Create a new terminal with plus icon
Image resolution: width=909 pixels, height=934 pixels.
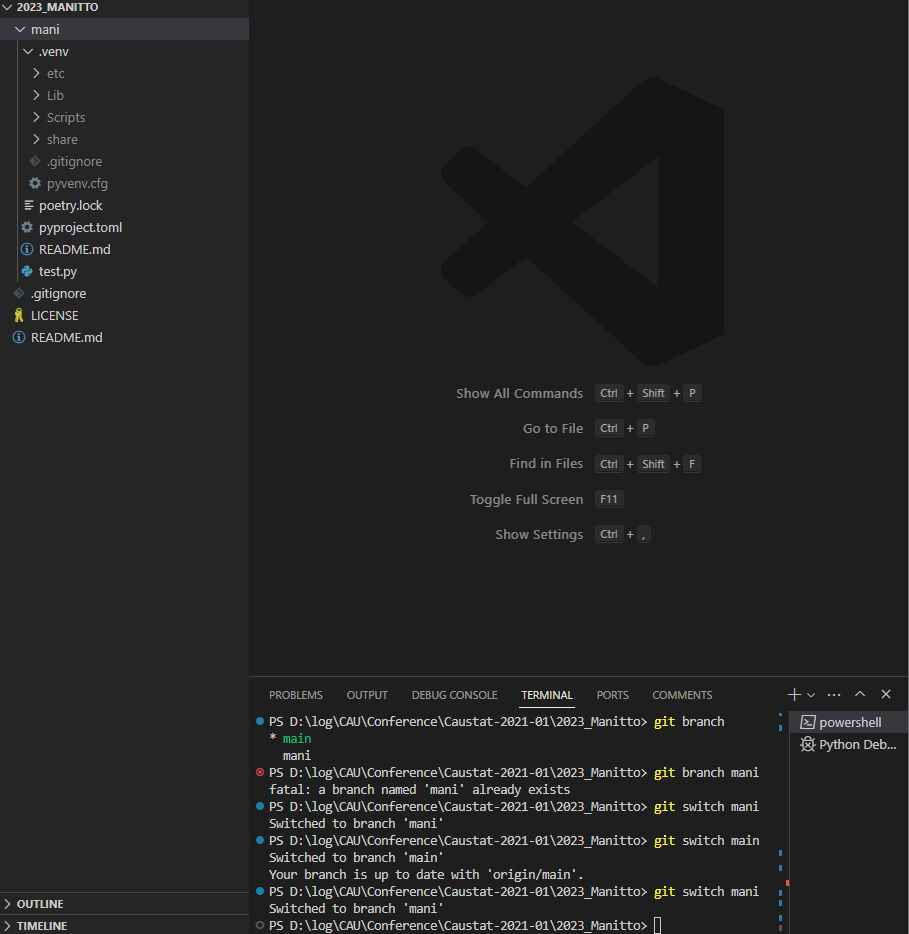[794, 695]
